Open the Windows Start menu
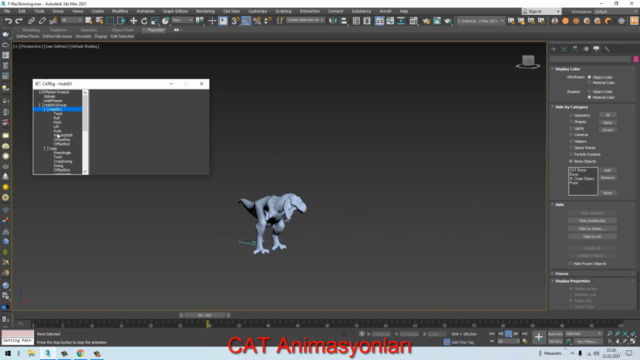The image size is (640, 360). click(x=7, y=353)
